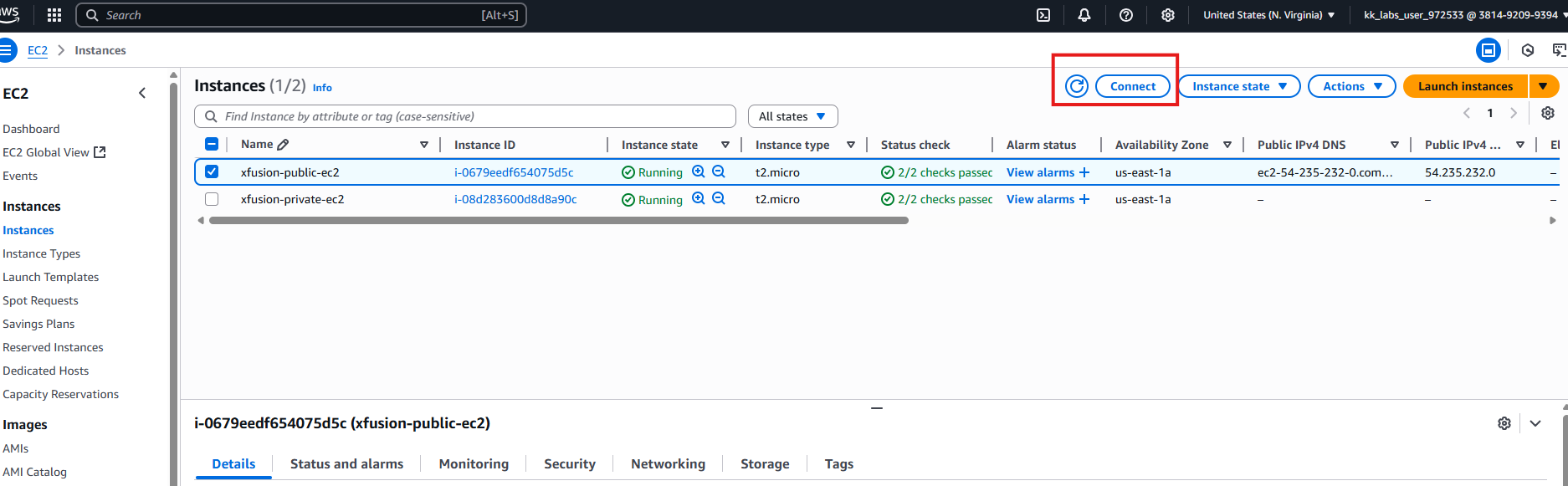The image size is (1568, 486).
Task: Open the Monitoring tab
Action: [x=474, y=464]
